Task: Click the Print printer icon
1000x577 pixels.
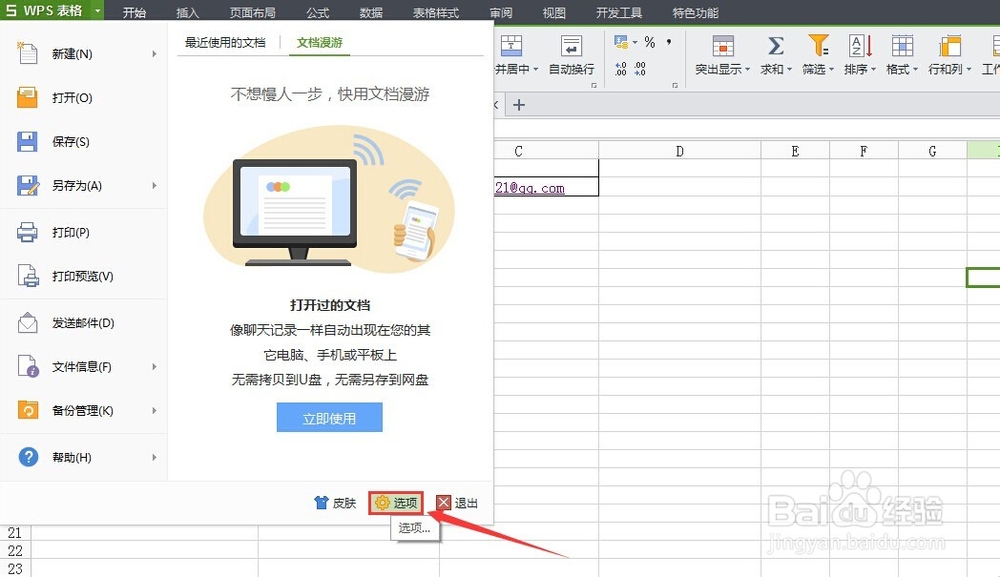Action: coord(27,232)
